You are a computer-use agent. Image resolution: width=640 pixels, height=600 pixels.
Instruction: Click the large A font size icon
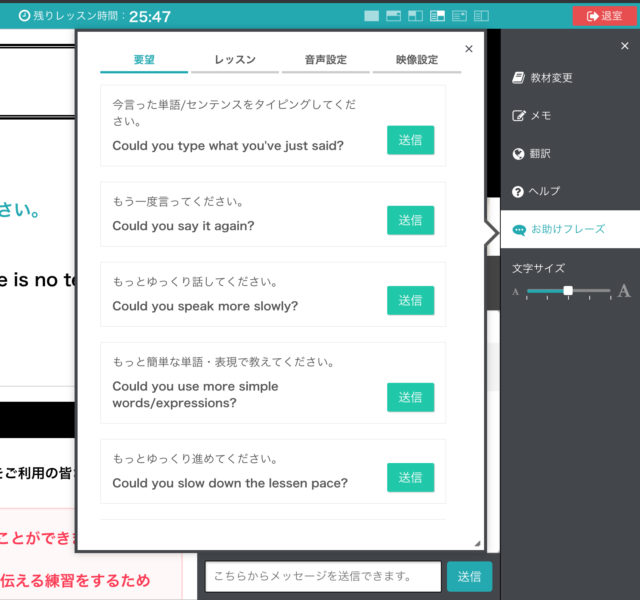624,291
